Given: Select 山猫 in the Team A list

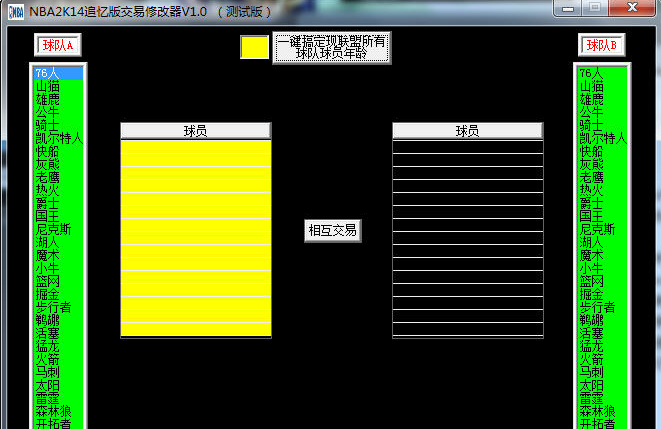Looking at the screenshot, I should tap(59, 86).
